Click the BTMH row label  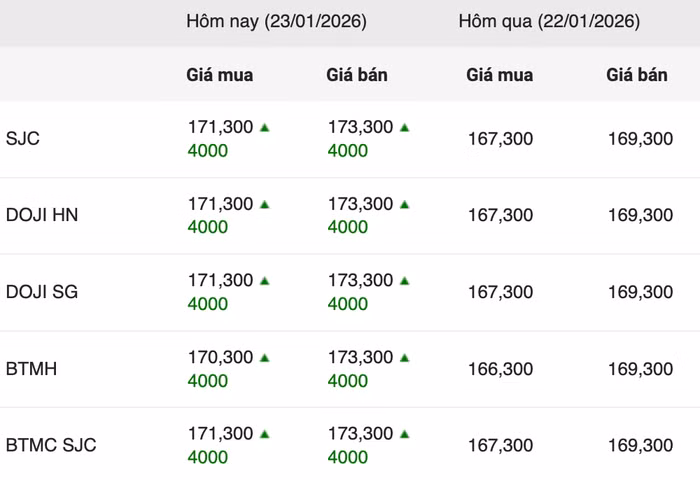point(32,369)
